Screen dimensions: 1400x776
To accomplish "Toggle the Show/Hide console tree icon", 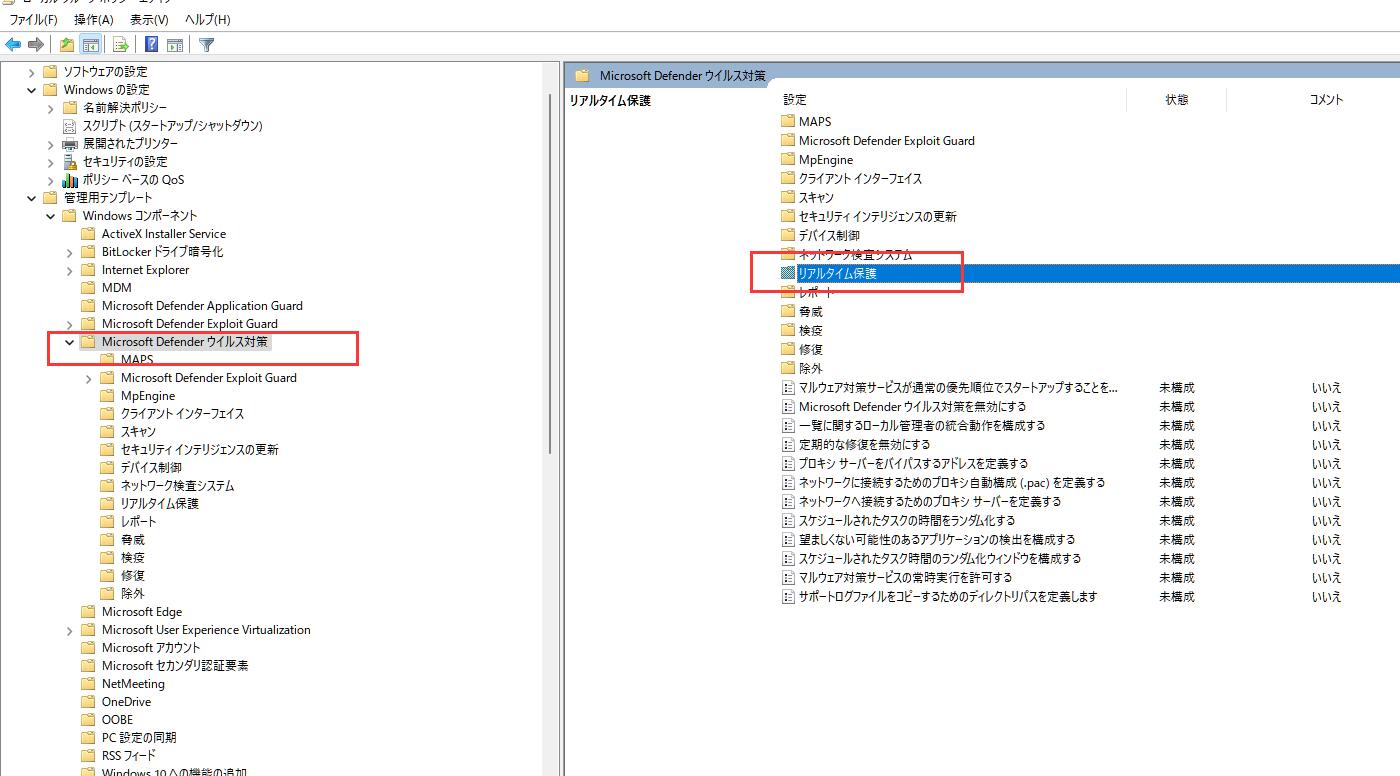I will (x=90, y=44).
